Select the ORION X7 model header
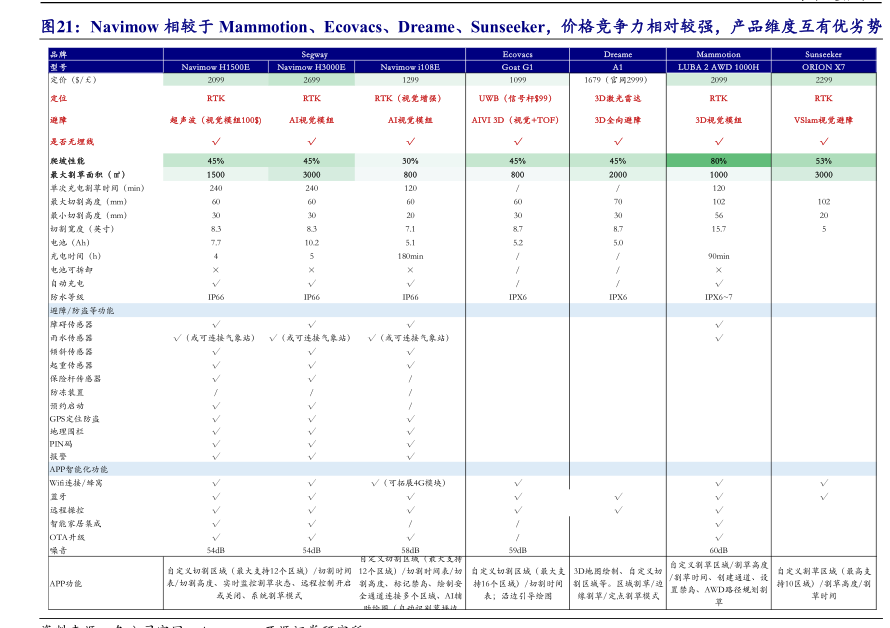 [x=823, y=67]
